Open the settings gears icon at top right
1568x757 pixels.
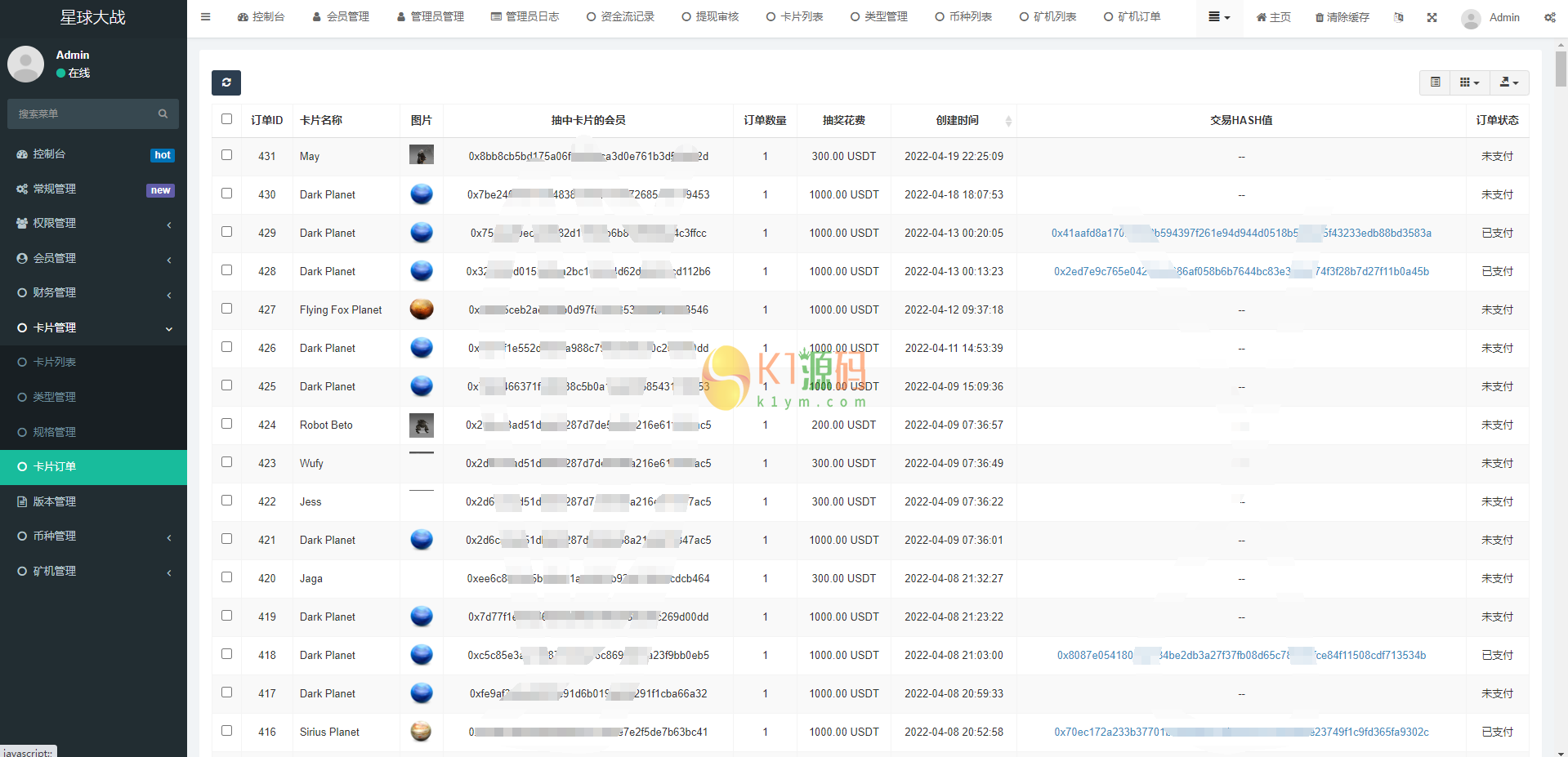click(x=1549, y=17)
